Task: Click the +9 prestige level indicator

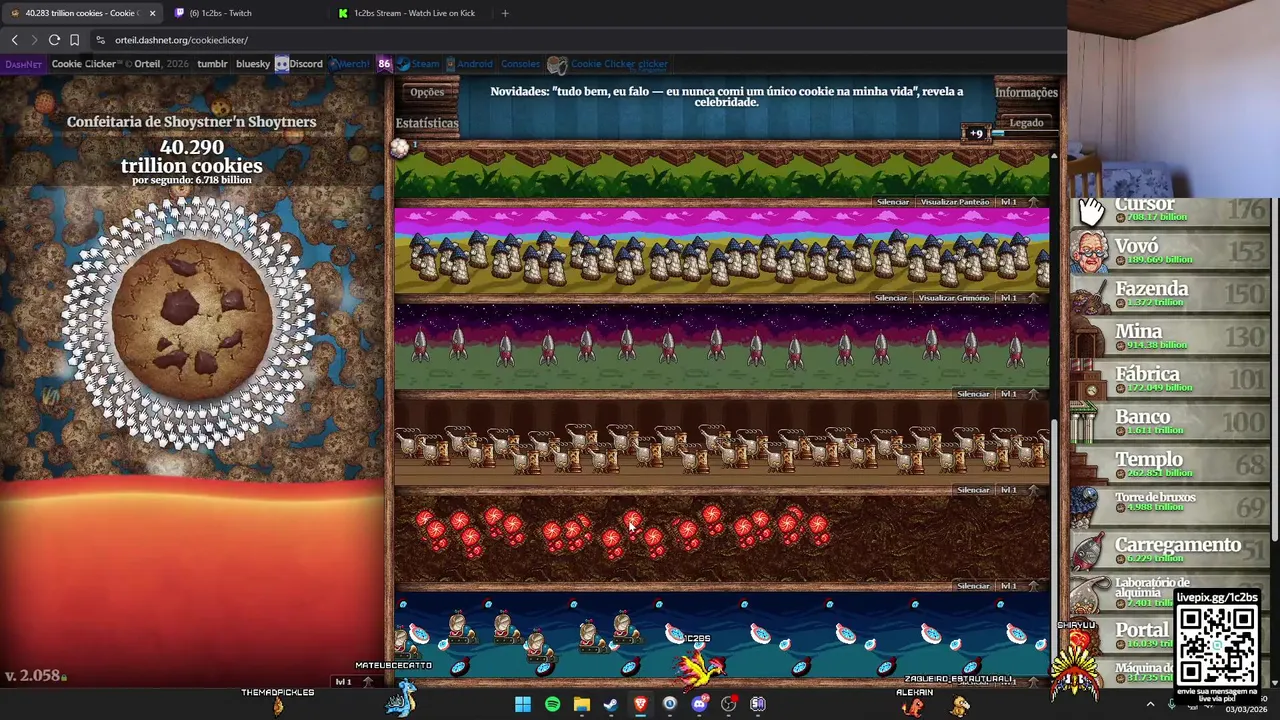Action: click(975, 133)
